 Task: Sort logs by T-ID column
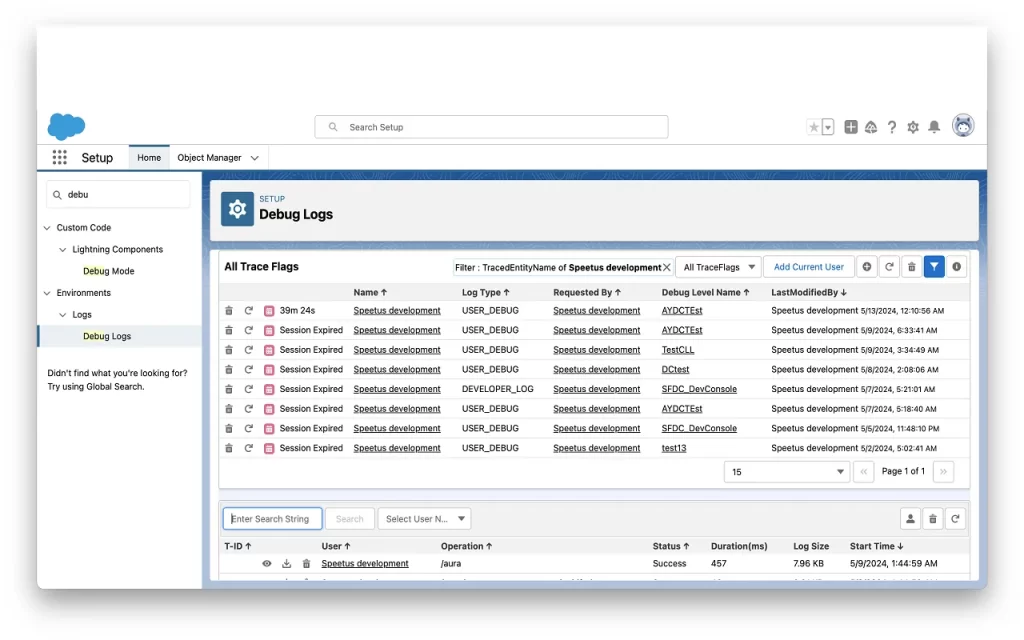pos(238,546)
